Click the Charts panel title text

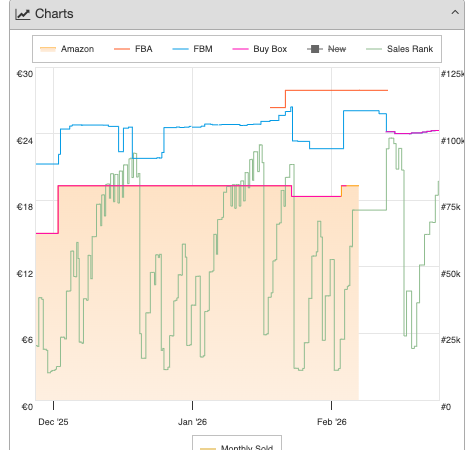tap(54, 14)
